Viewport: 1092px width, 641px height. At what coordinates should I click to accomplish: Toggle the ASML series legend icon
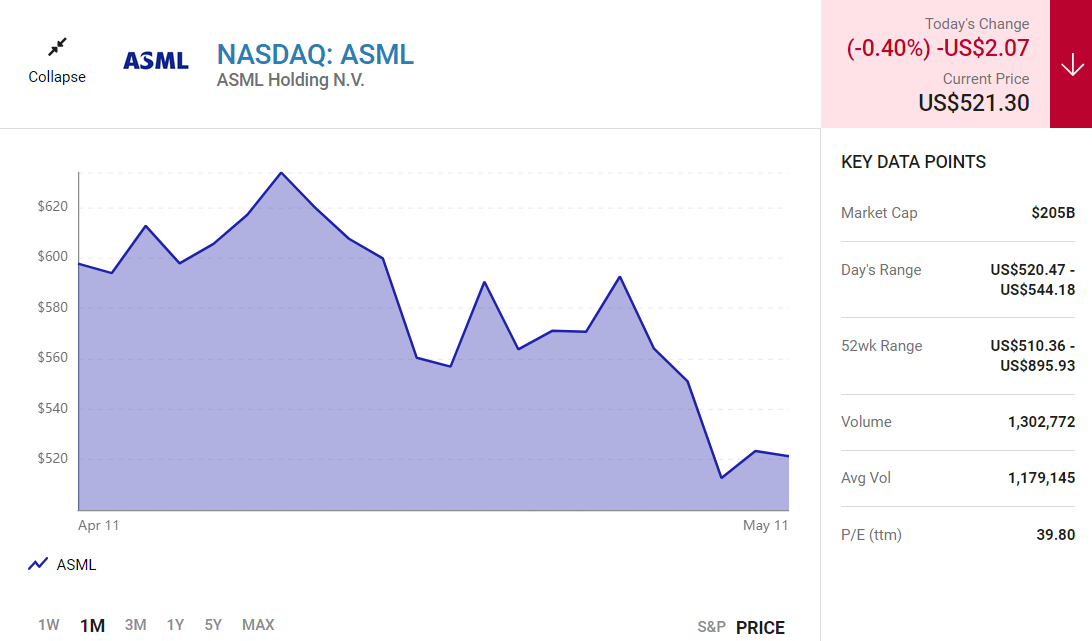pos(38,564)
